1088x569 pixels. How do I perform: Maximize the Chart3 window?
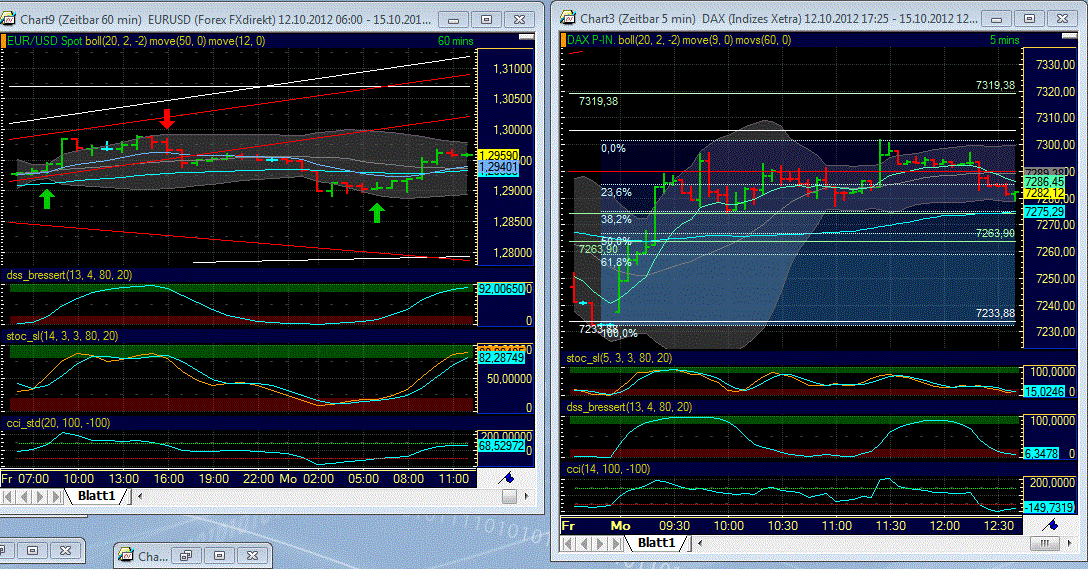click(1030, 19)
